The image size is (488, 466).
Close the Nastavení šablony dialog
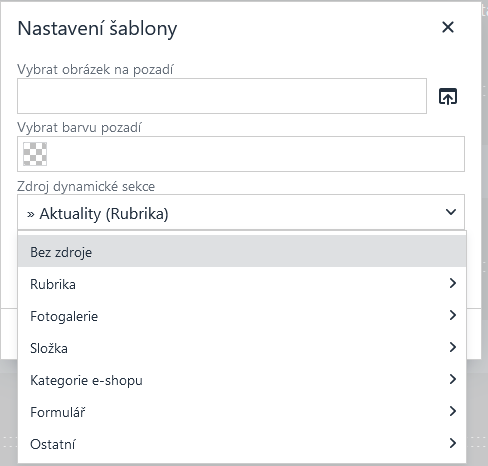448,27
